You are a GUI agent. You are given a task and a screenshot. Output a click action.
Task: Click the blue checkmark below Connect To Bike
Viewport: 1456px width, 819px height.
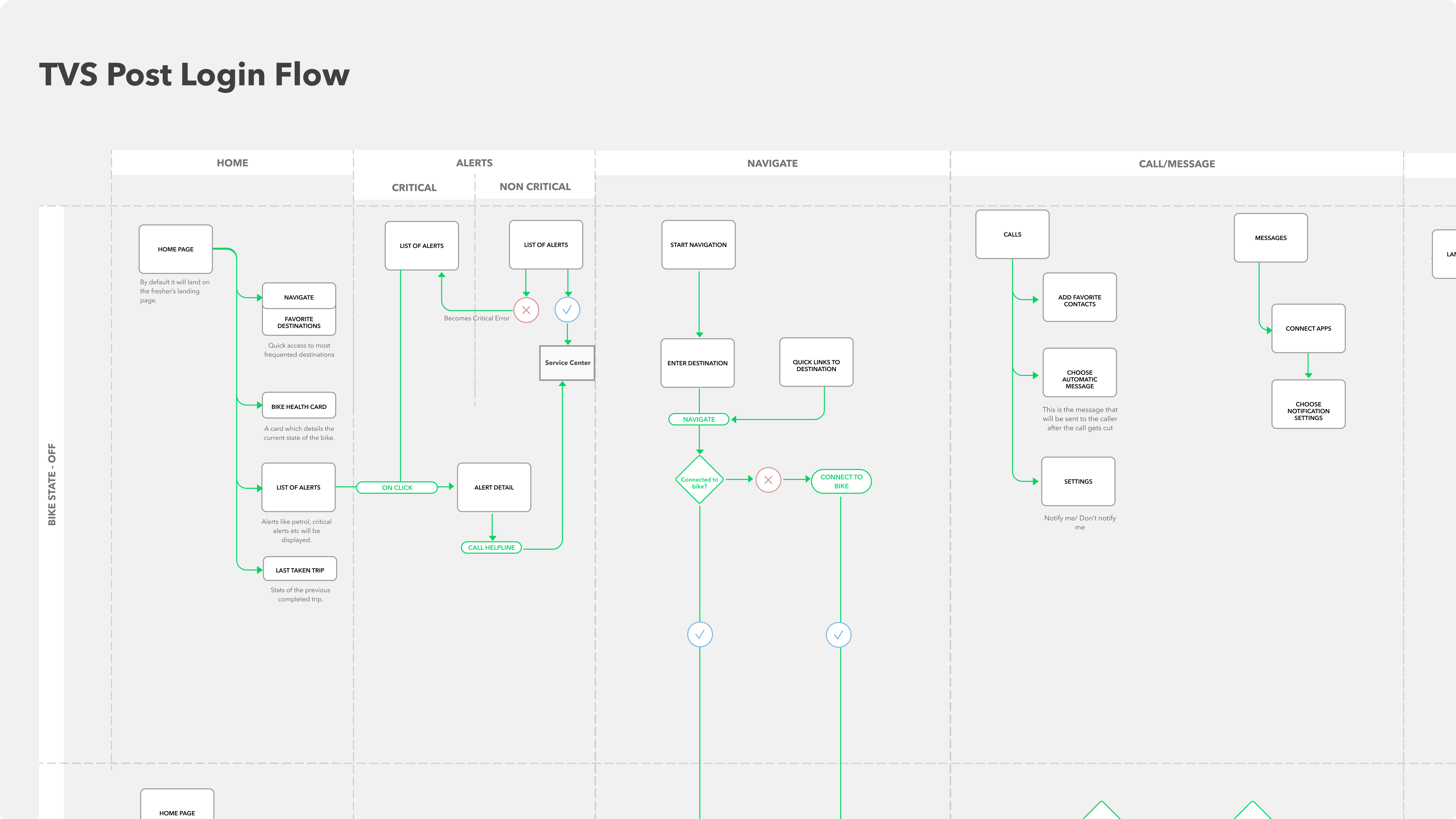[x=838, y=635]
